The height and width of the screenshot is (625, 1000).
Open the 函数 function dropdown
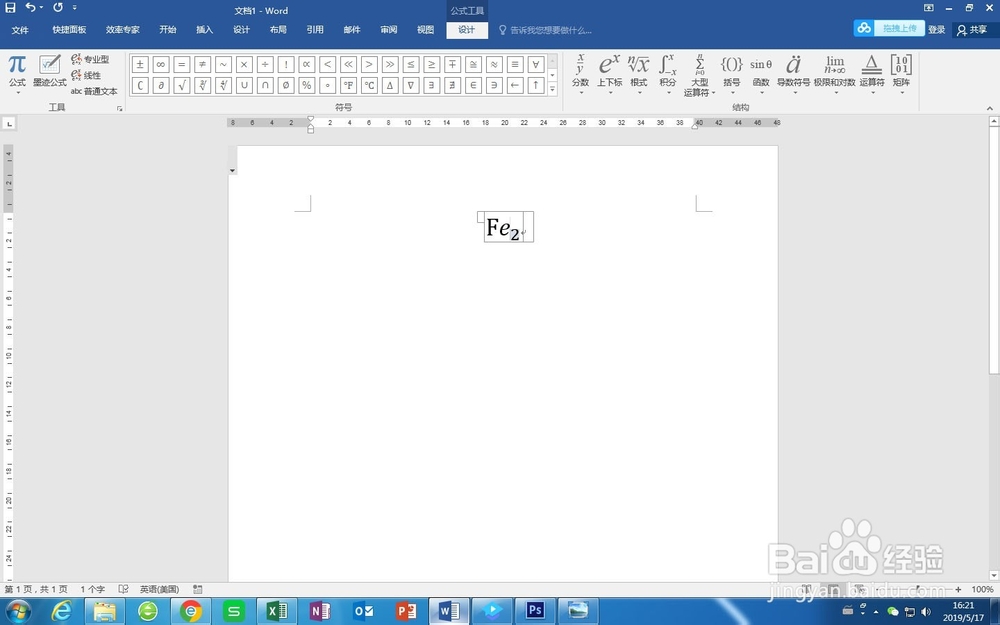coord(761,74)
